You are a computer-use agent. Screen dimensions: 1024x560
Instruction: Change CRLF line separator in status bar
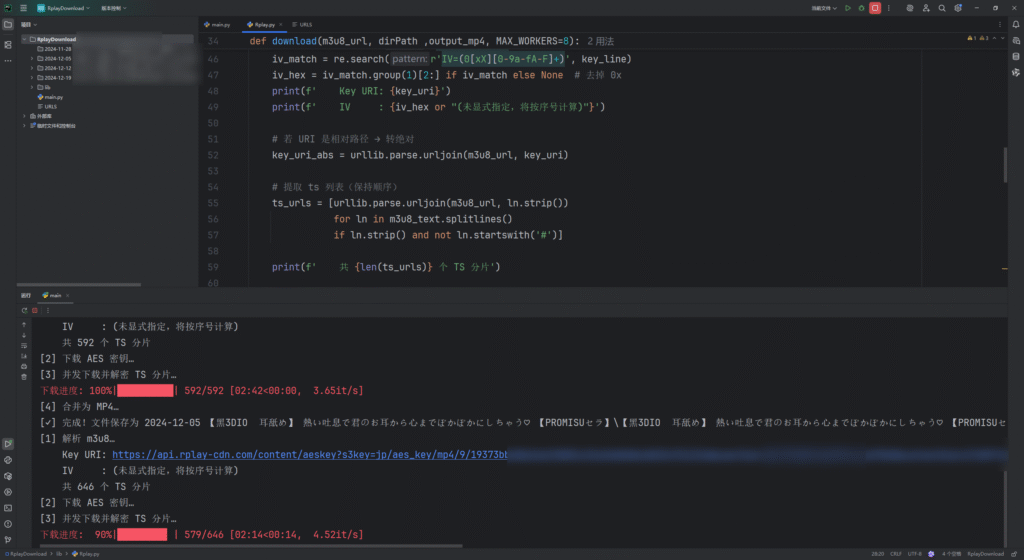[x=896, y=554]
